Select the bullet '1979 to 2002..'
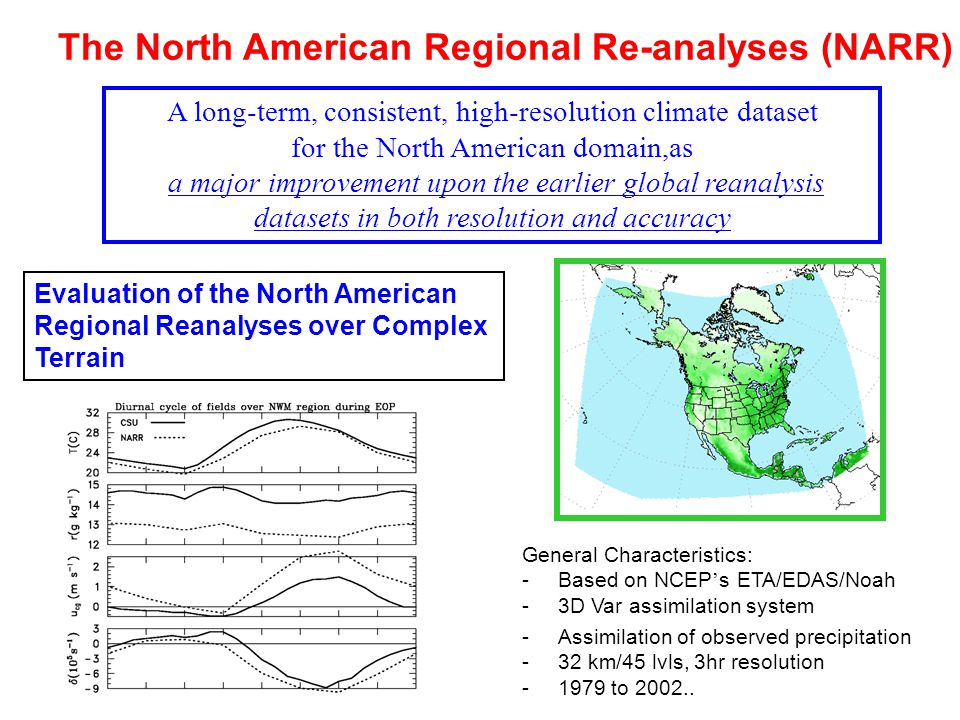 point(626,688)
